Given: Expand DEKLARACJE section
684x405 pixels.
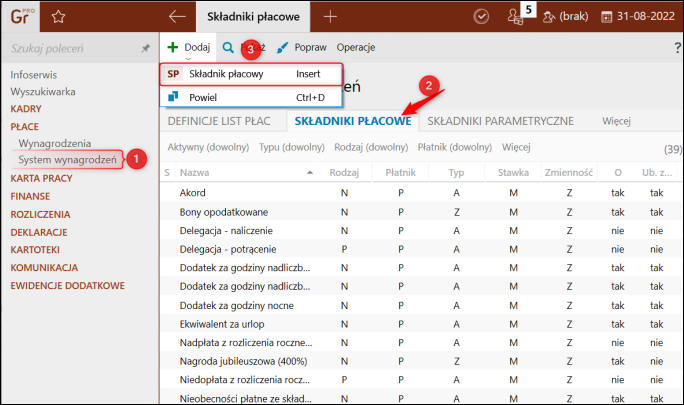Looking at the screenshot, I should pos(39,232).
